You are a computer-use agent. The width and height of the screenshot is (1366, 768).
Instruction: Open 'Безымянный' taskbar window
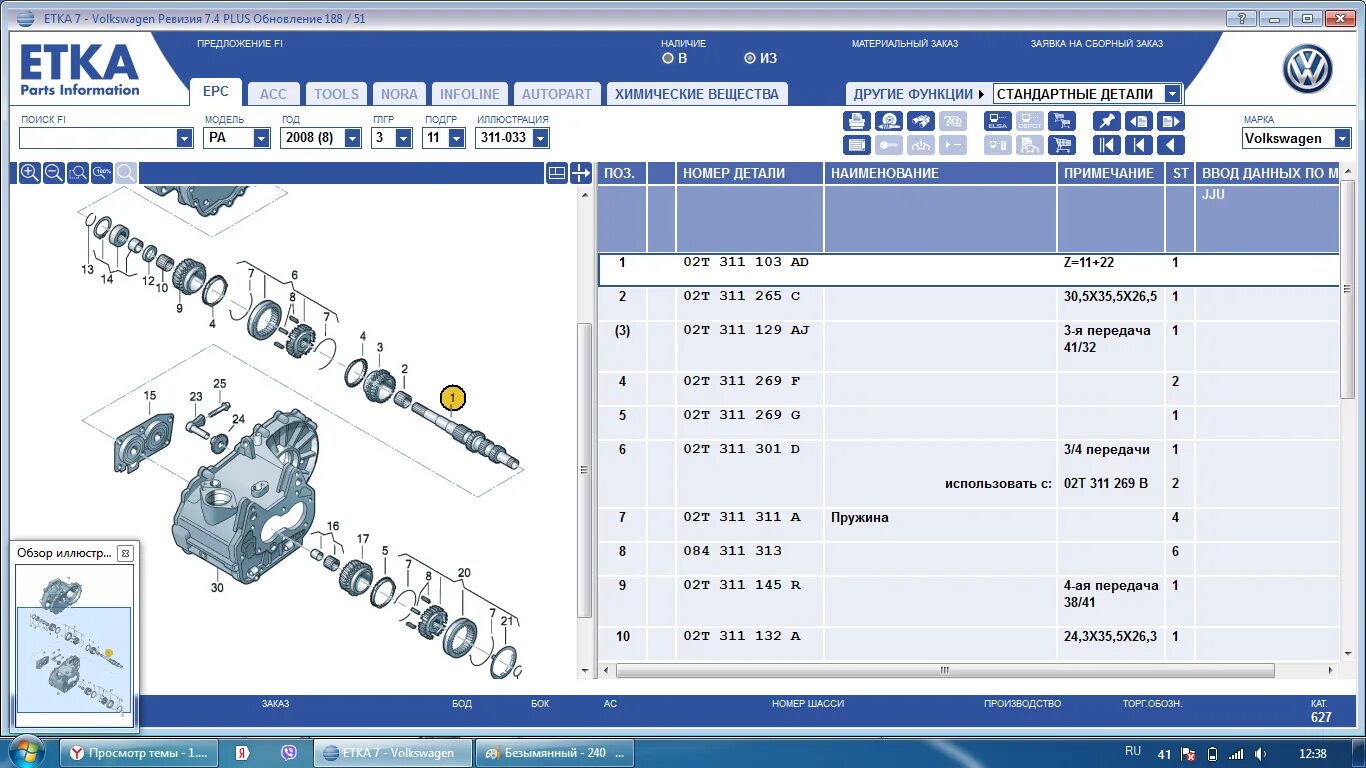[554, 753]
